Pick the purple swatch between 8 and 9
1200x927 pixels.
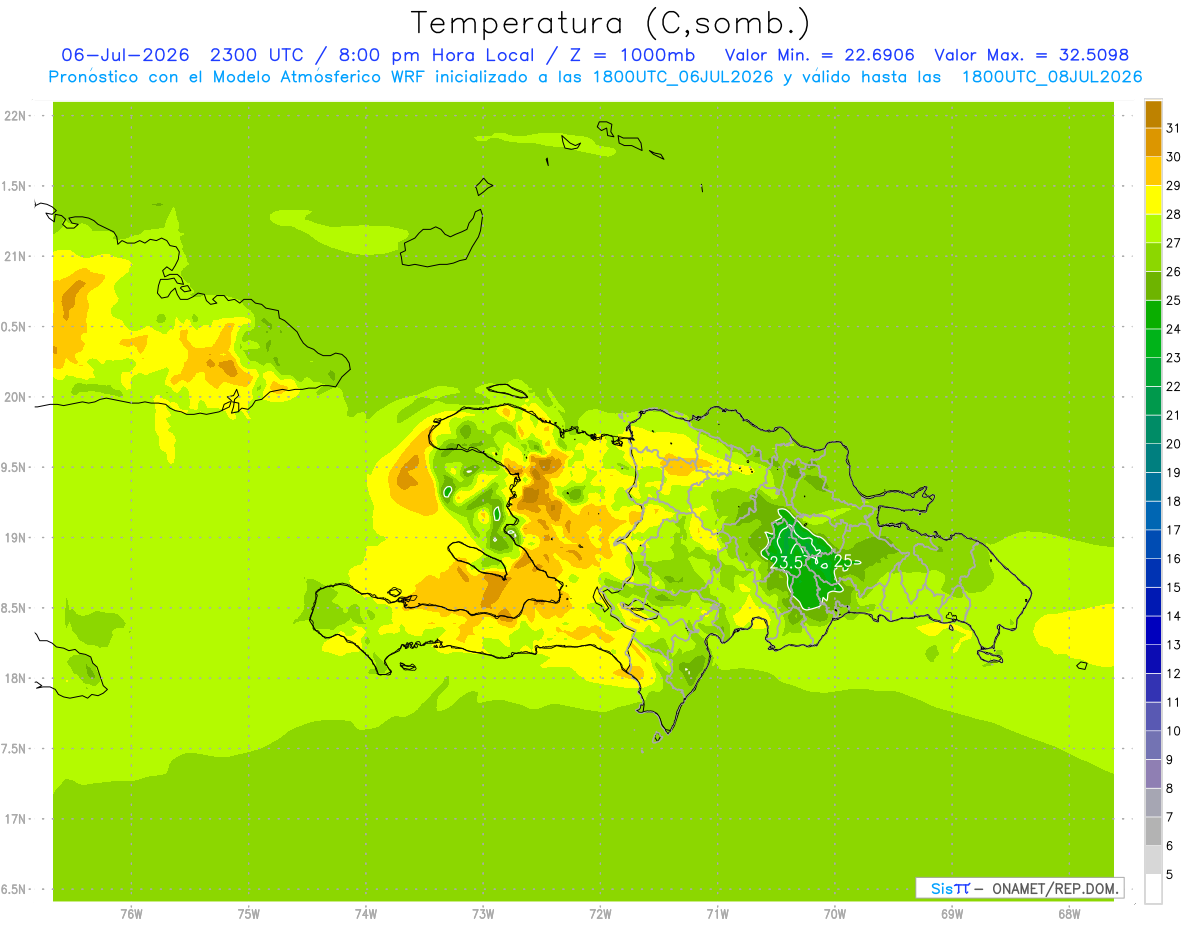[1153, 774]
